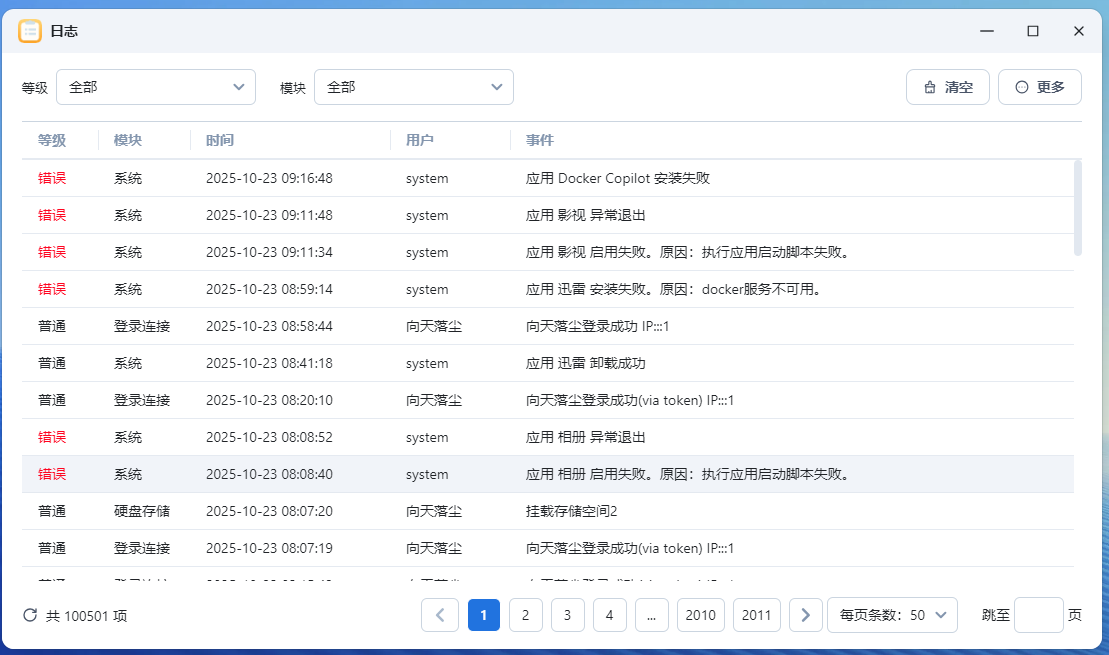Open the 模块 filter dropdown
1109x655 pixels.
414,87
